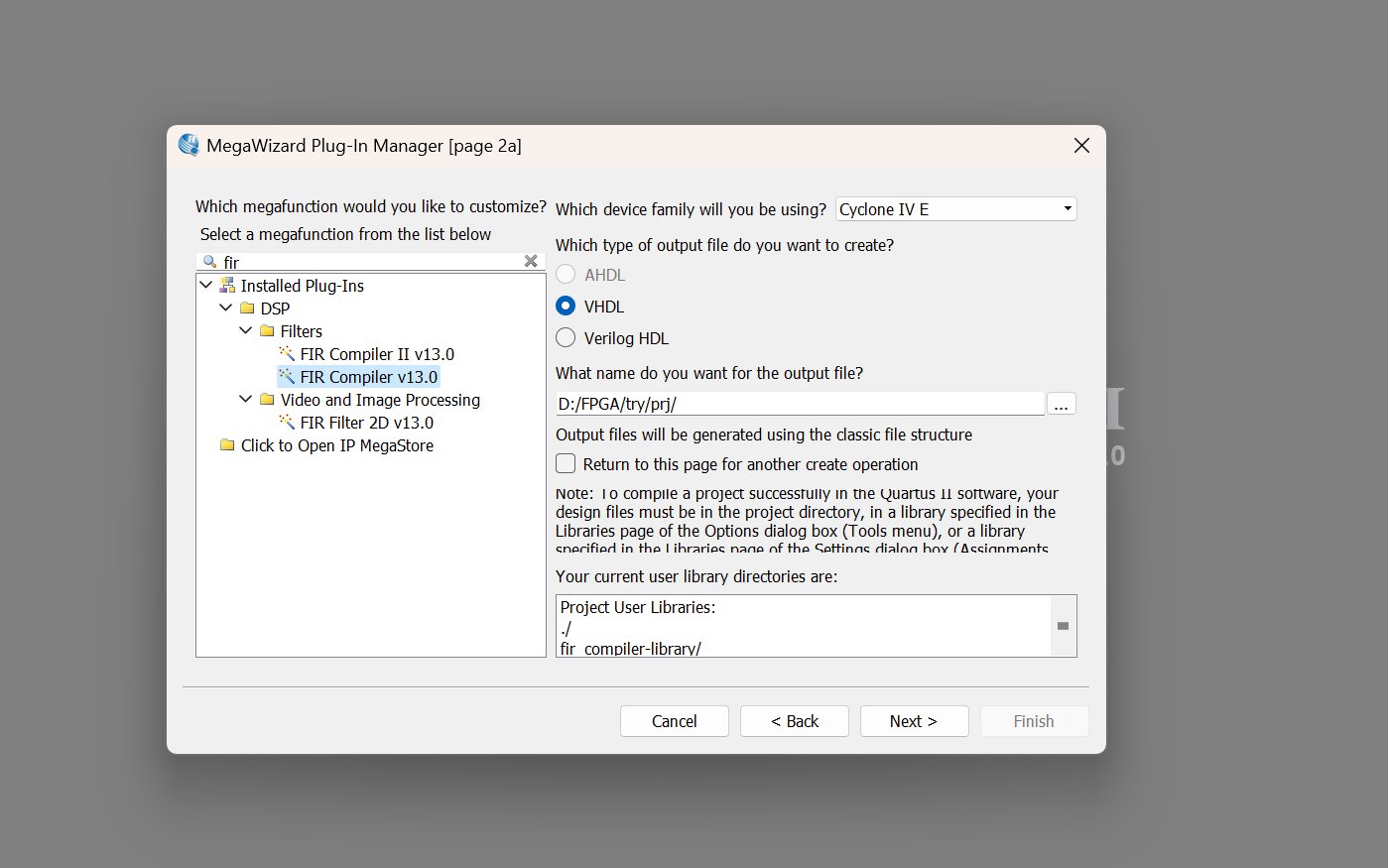Click the FIR Compiler v13.0 wand icon

tap(287, 376)
